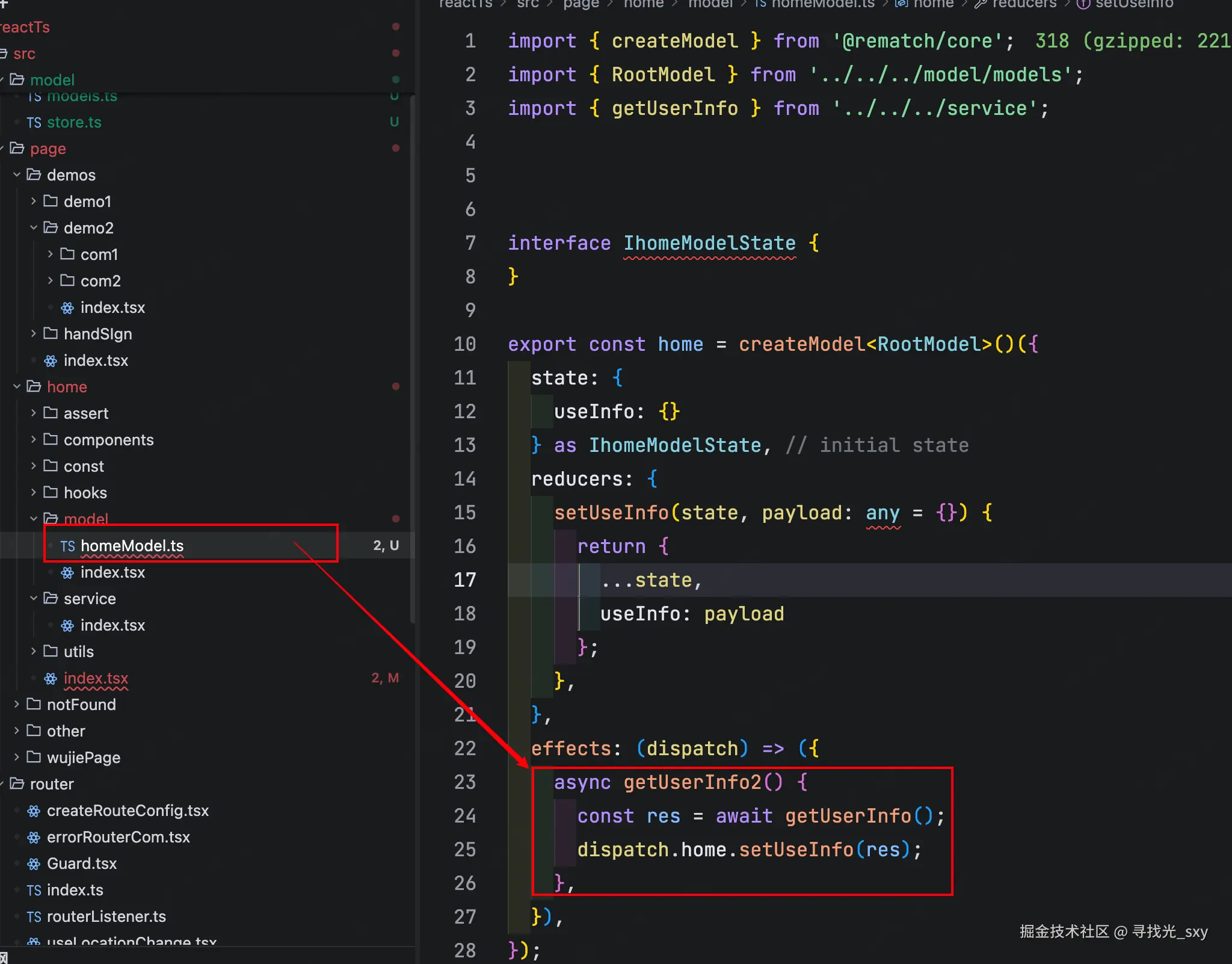Click the TS icon next to routerListener.ts
This screenshot has width=1232, height=964.
click(x=34, y=917)
